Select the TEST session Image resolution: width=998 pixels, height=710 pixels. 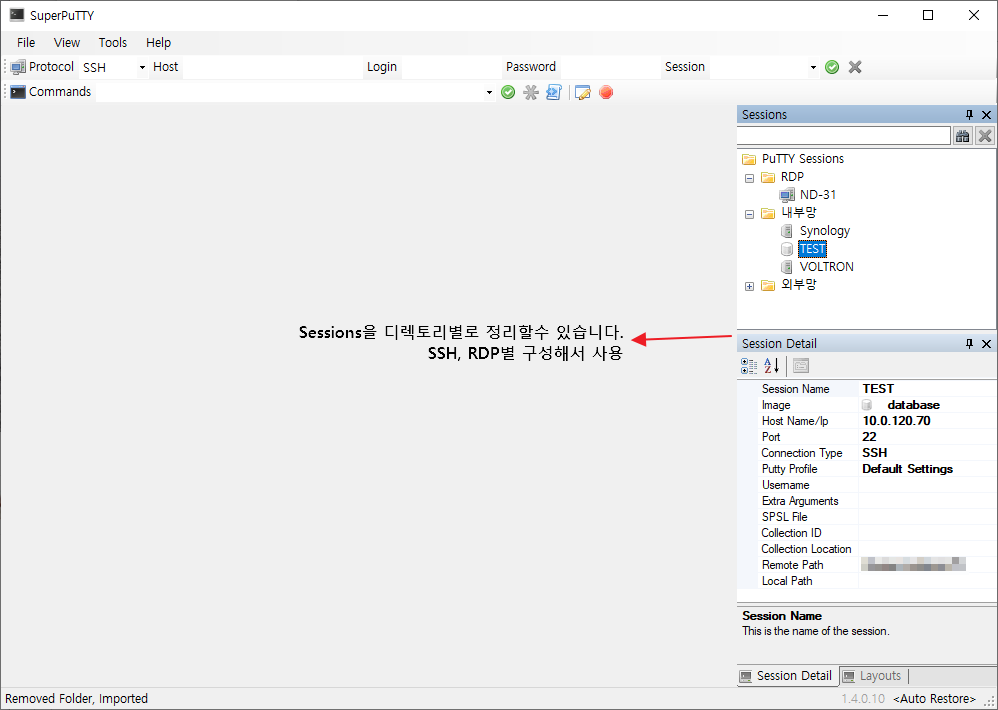click(x=813, y=249)
